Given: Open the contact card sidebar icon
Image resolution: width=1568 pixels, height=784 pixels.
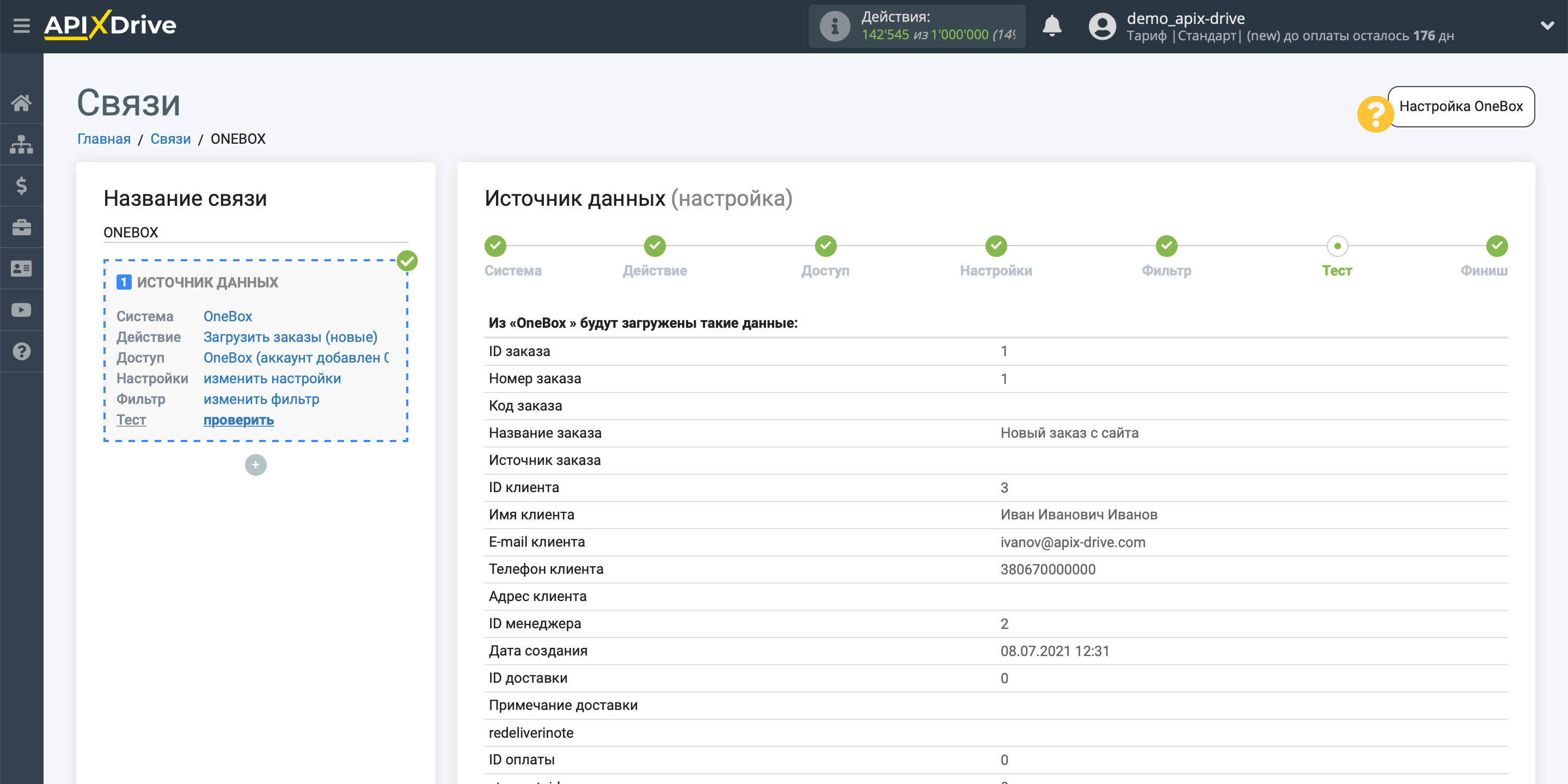Looking at the screenshot, I should coord(21,268).
